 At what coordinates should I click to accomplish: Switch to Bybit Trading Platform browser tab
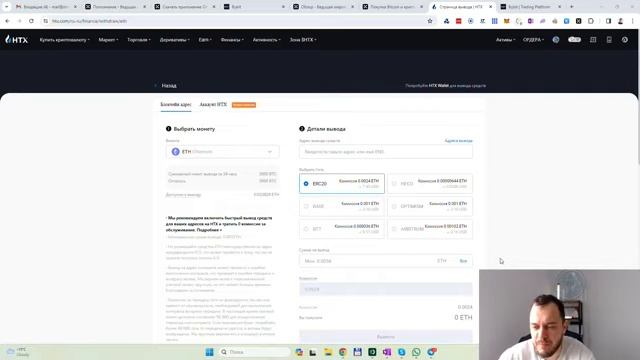click(x=531, y=7)
